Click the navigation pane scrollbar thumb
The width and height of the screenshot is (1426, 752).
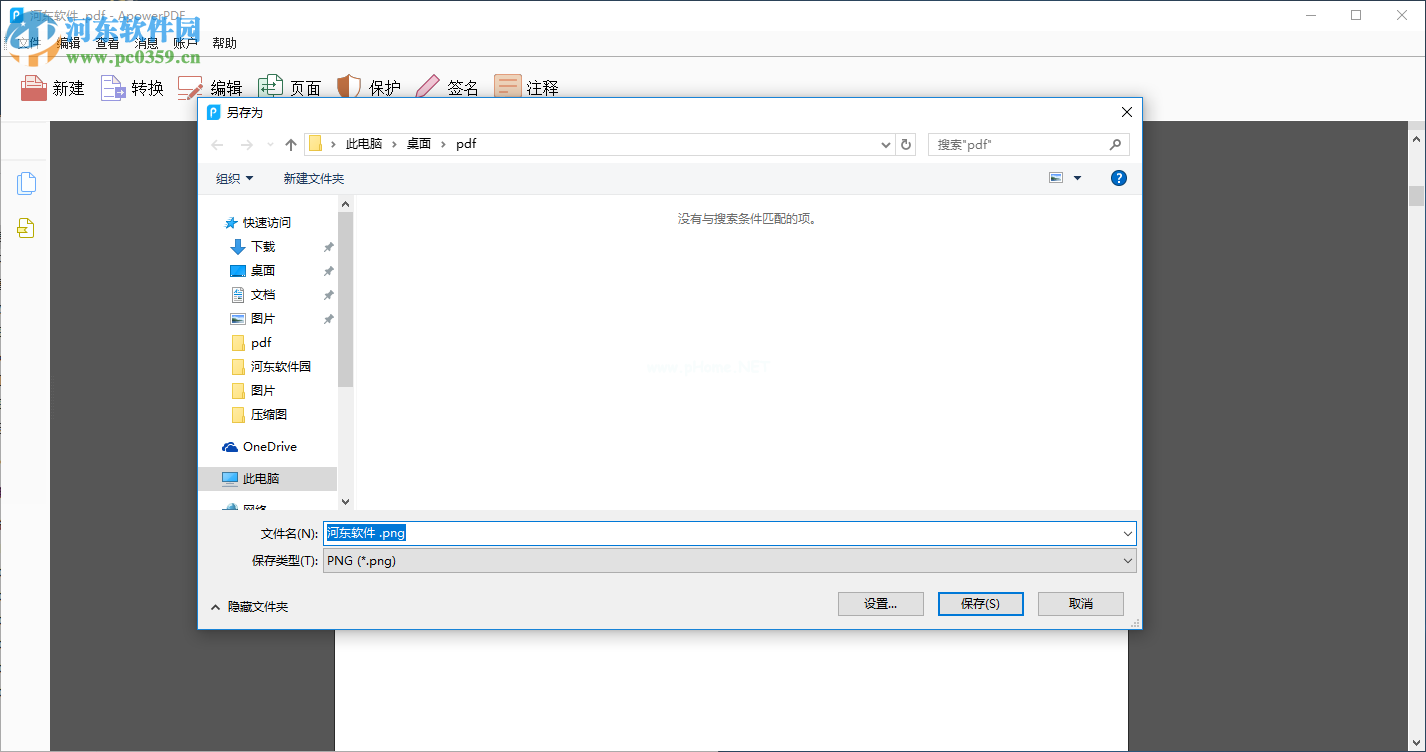(346, 299)
